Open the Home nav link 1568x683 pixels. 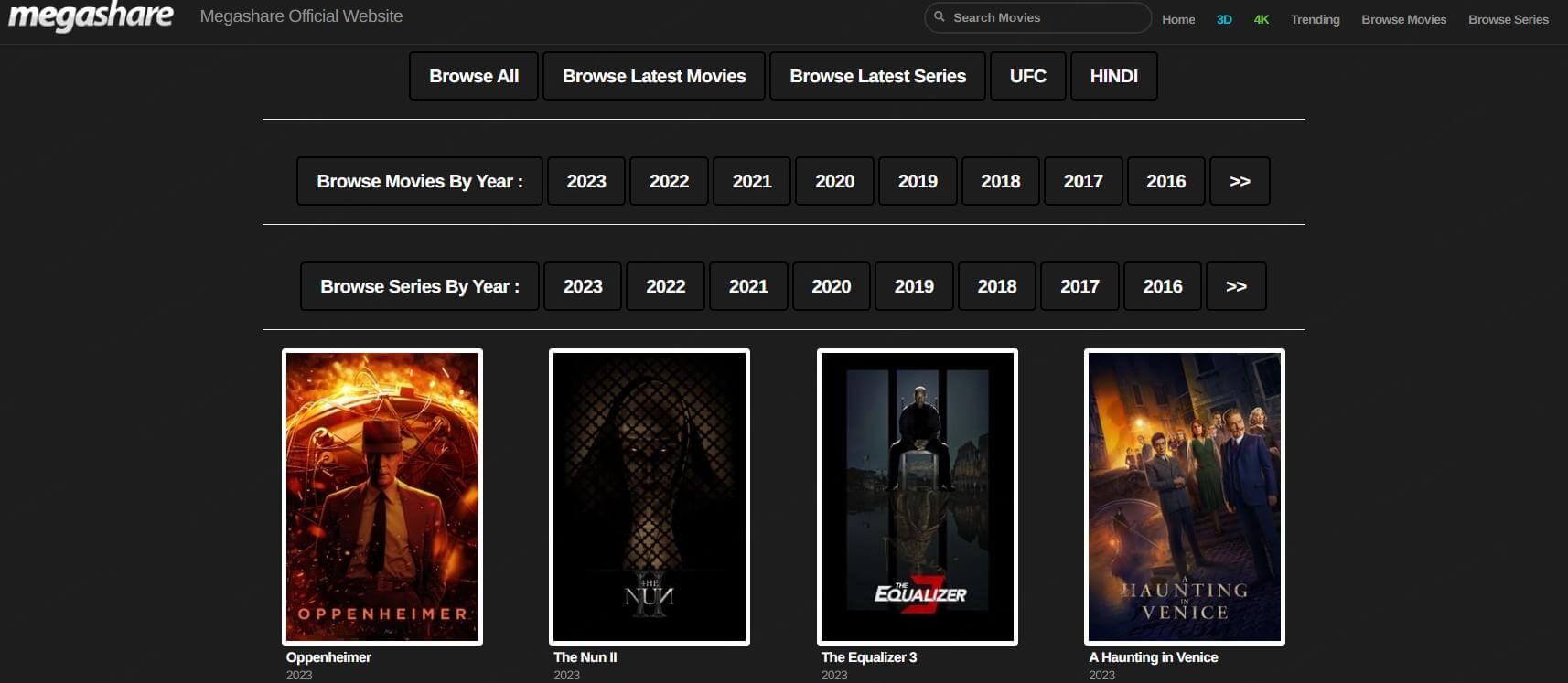click(1178, 19)
